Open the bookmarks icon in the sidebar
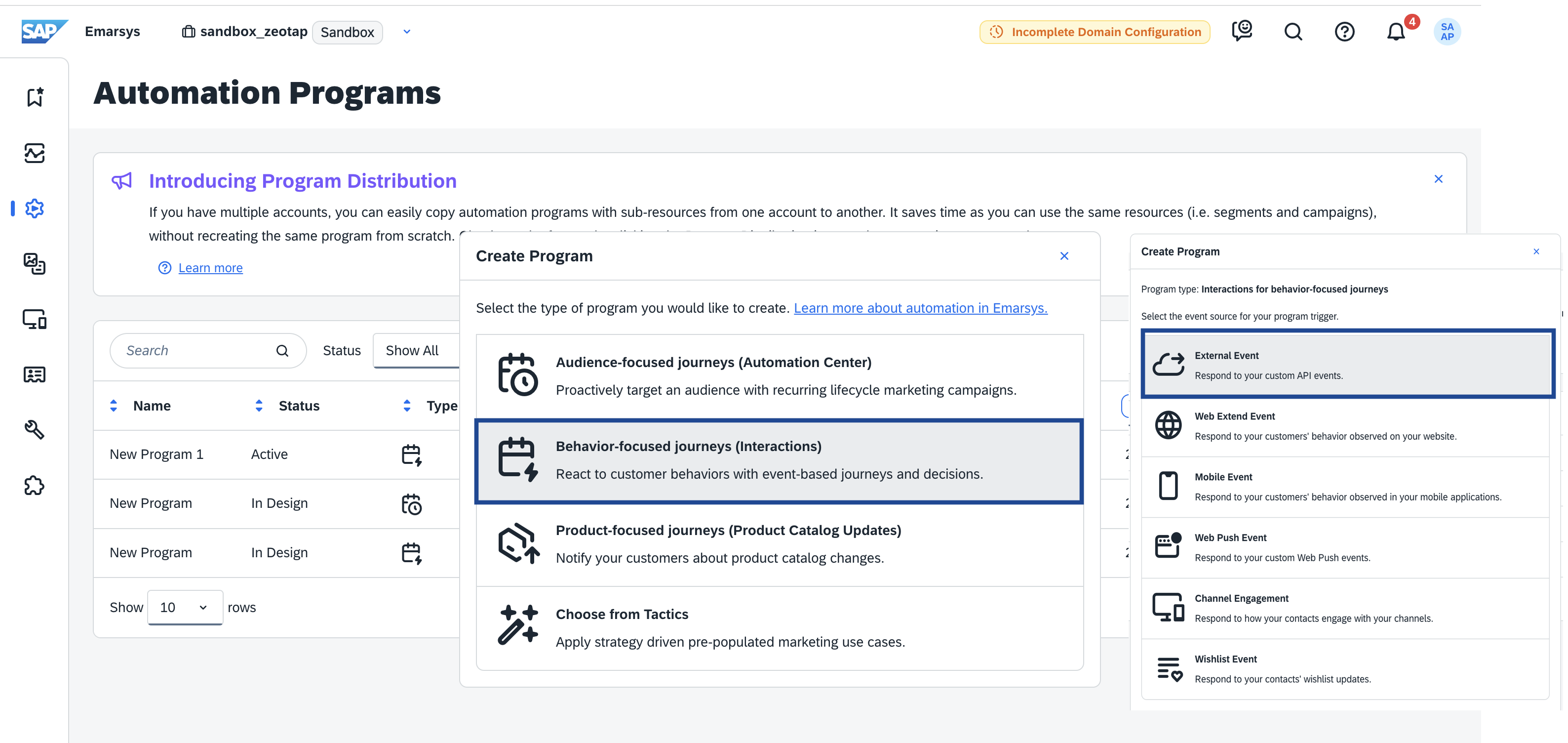 [x=35, y=97]
